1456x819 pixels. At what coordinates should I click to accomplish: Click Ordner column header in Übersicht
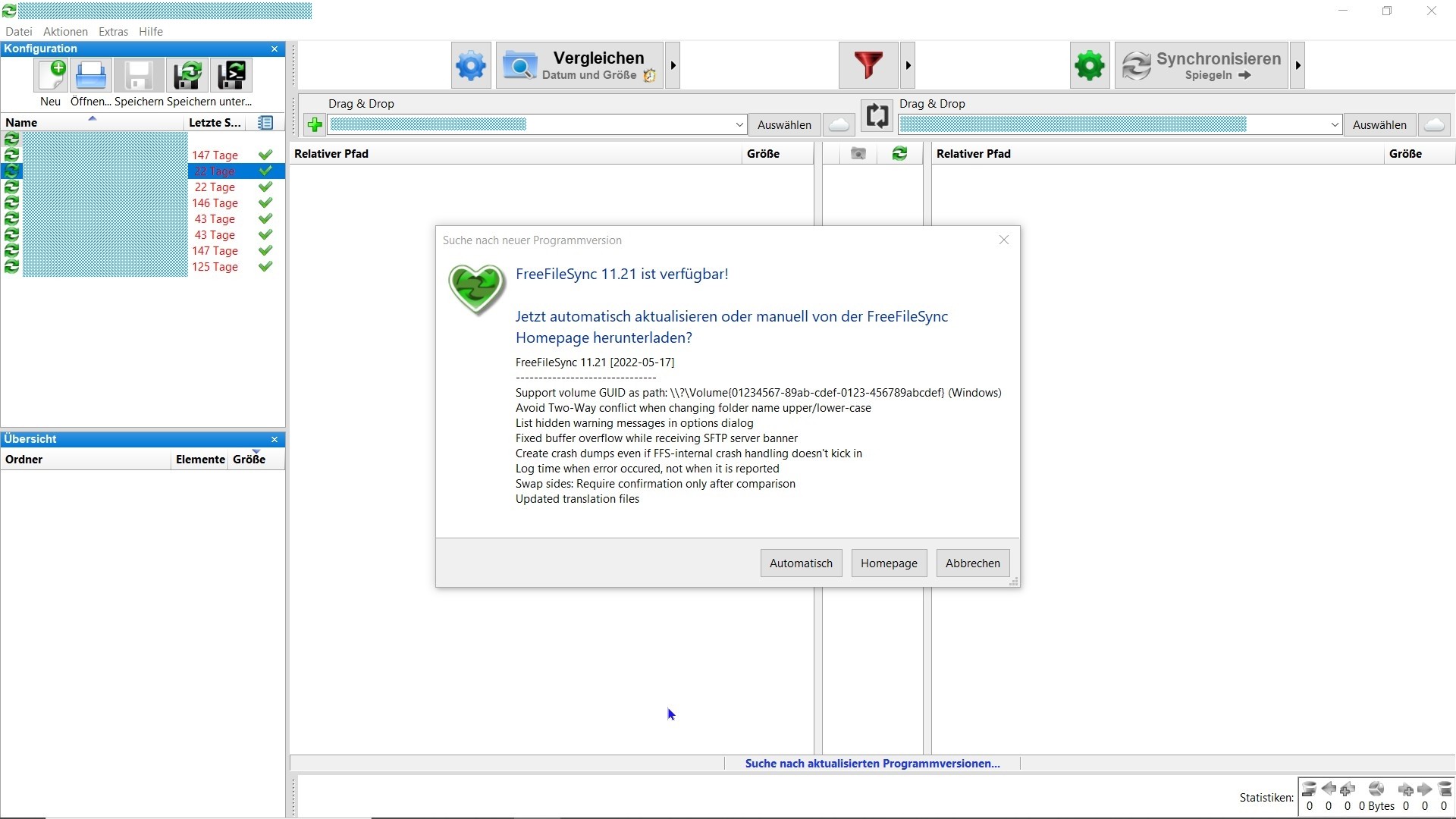pos(86,460)
